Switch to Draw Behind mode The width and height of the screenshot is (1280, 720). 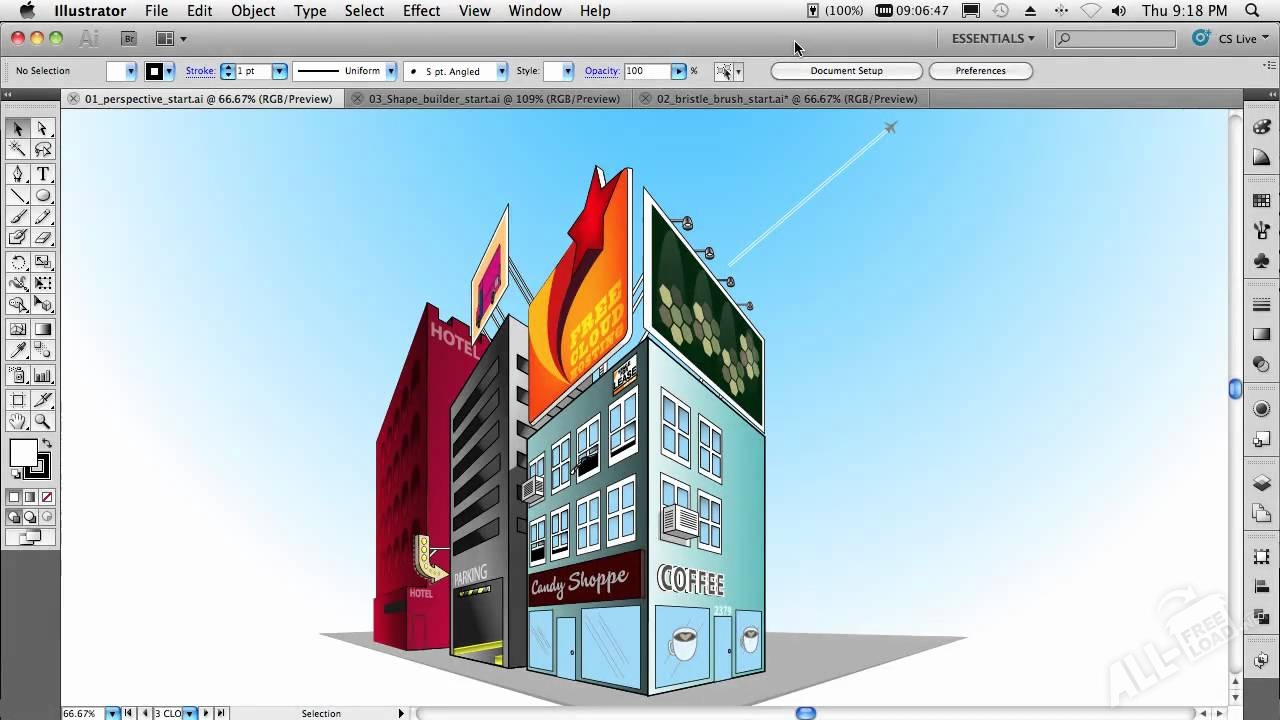[x=30, y=517]
